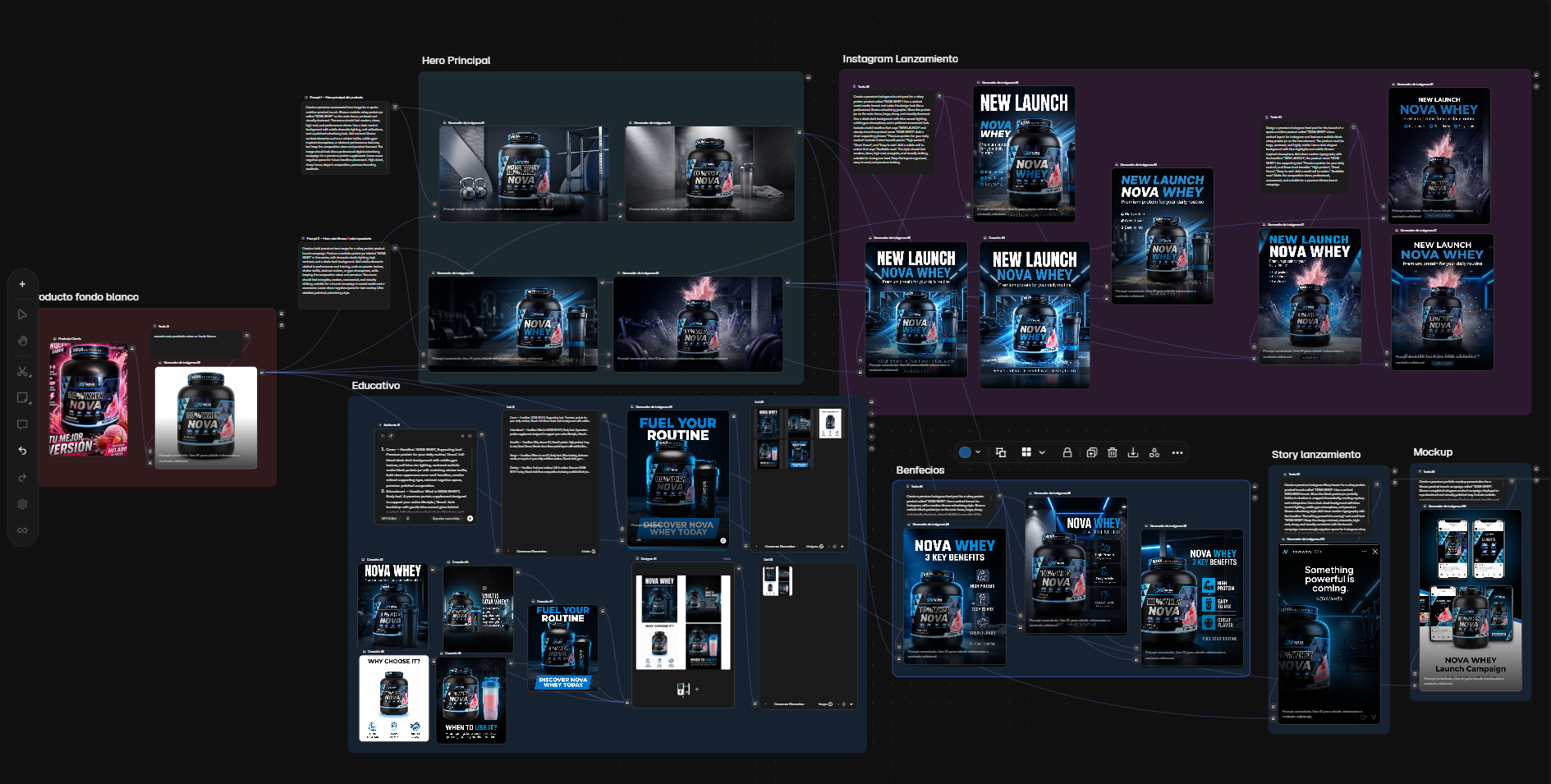Viewport: 1551px width, 784px height.
Task: Open the scissors cut tool
Action: coord(22,372)
